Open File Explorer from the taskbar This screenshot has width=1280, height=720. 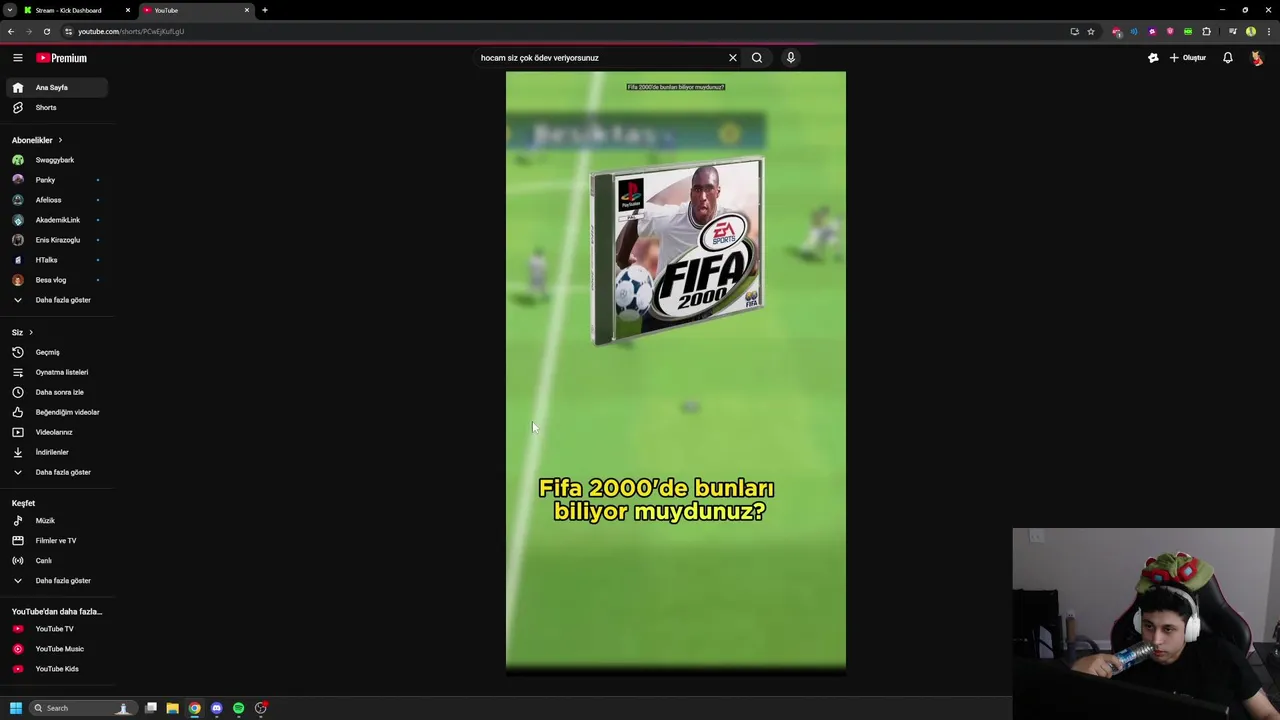click(172, 708)
